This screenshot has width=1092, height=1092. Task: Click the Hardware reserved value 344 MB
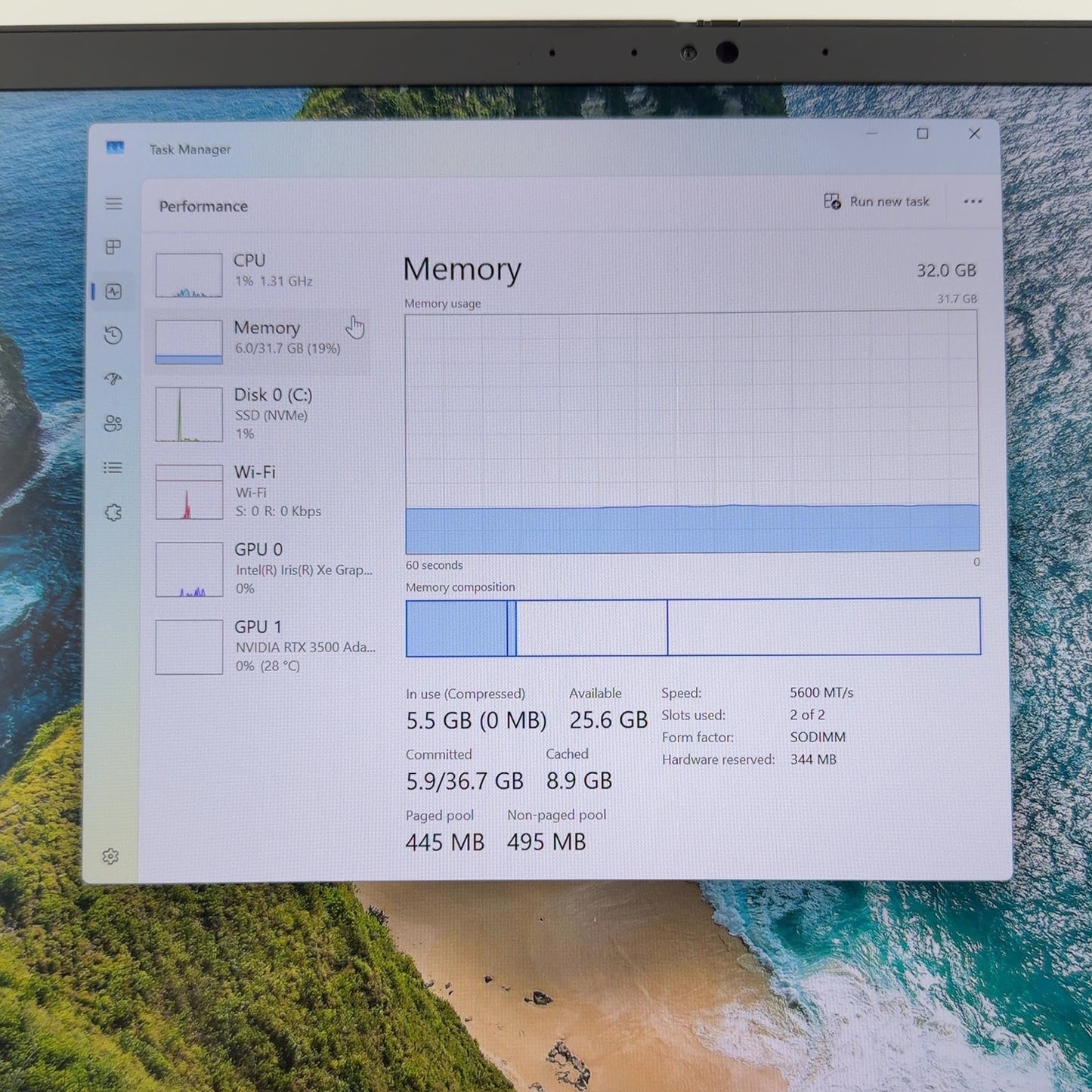[x=813, y=759]
